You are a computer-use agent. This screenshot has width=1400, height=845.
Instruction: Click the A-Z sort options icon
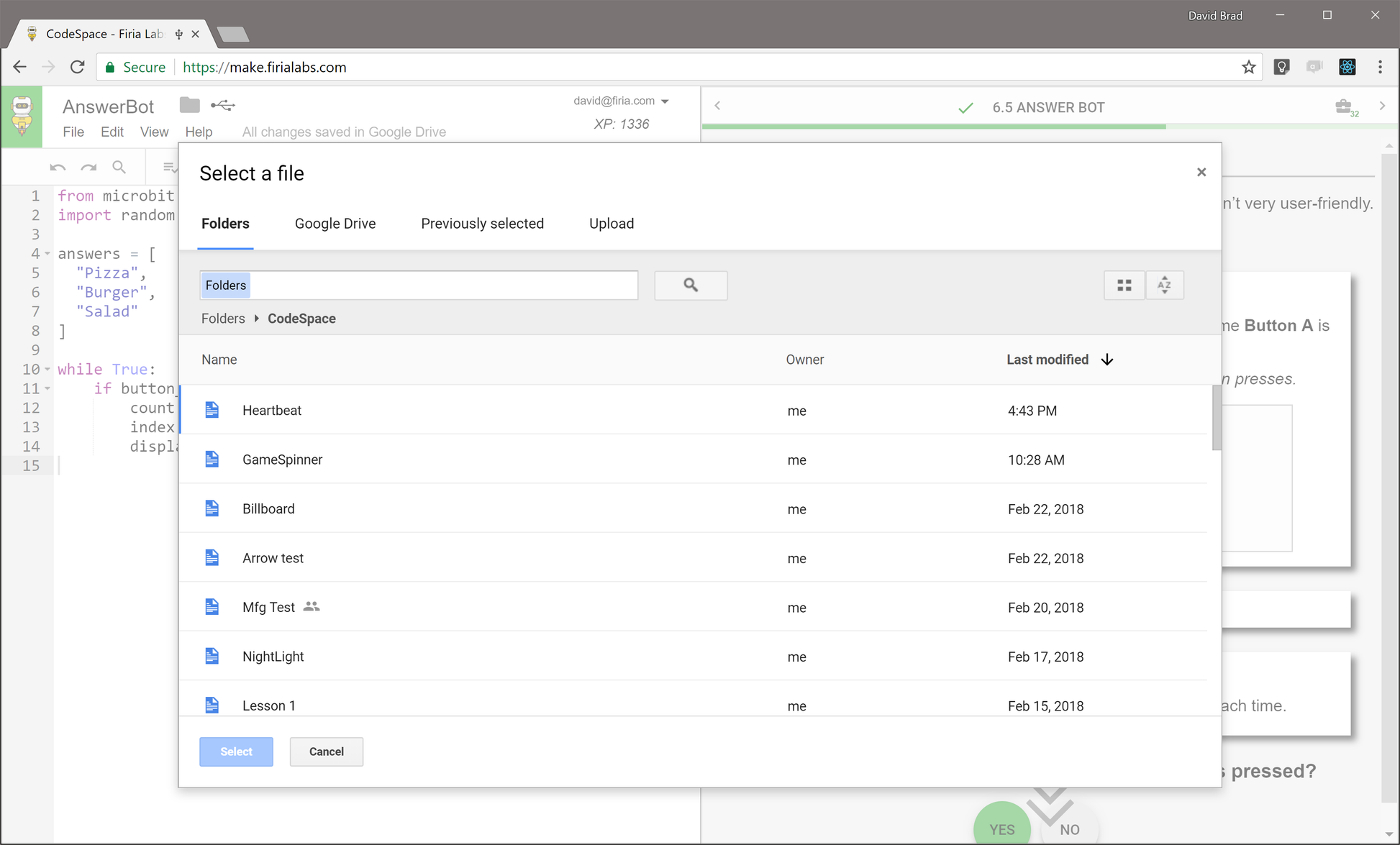pos(1164,286)
